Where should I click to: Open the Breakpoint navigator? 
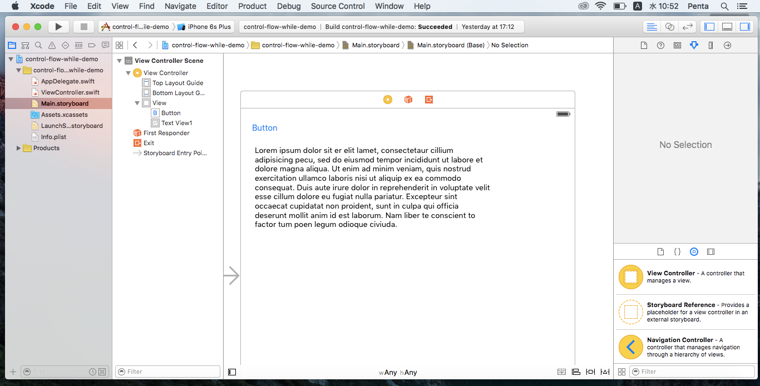92,45
